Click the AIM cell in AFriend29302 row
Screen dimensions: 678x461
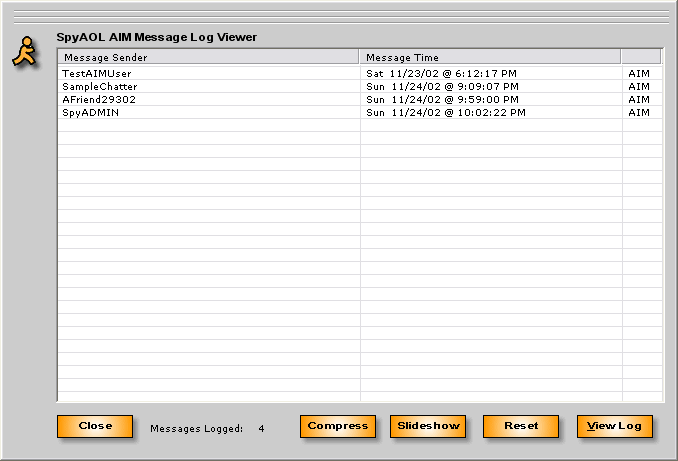[x=639, y=99]
